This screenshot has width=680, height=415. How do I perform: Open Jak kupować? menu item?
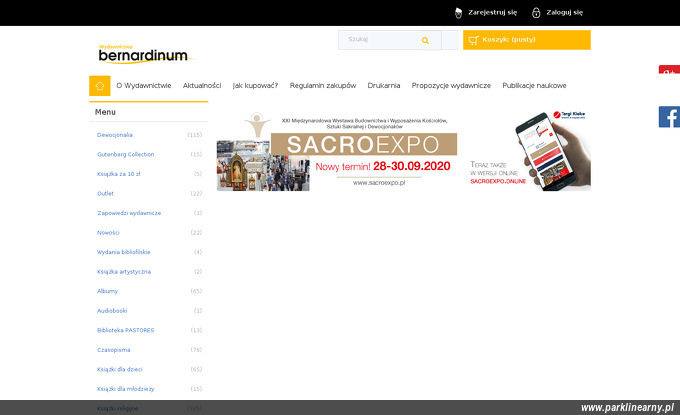click(255, 86)
